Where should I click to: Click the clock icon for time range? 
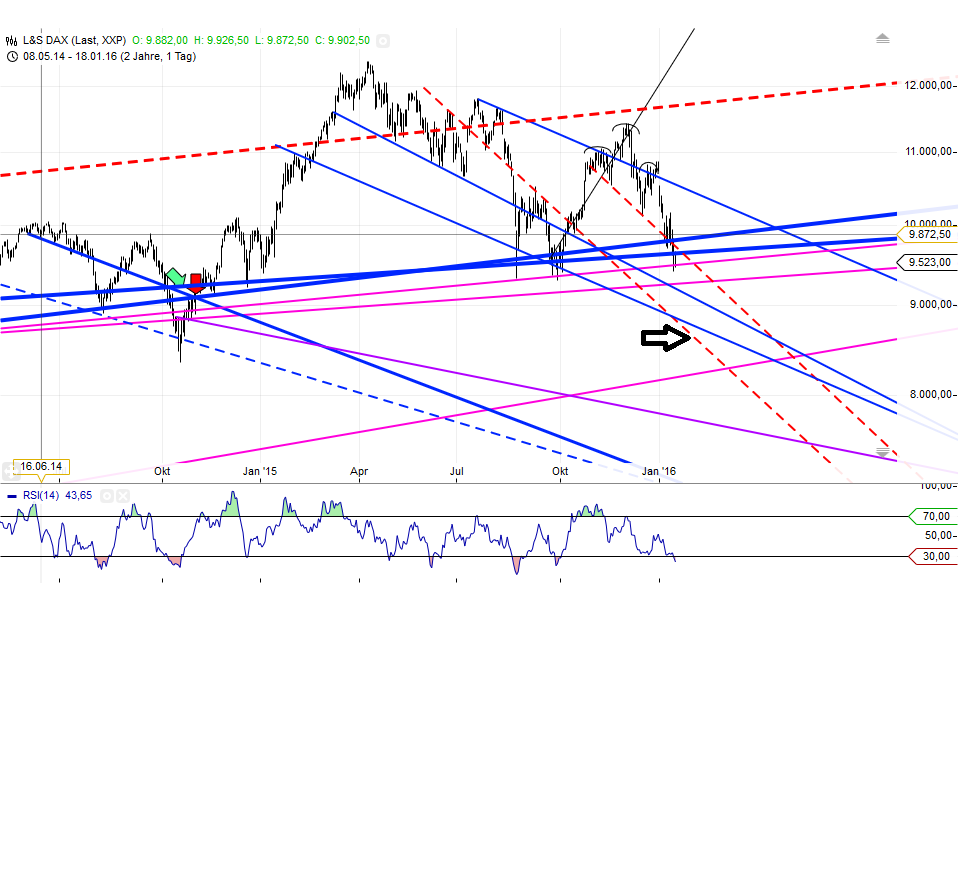click(12, 57)
